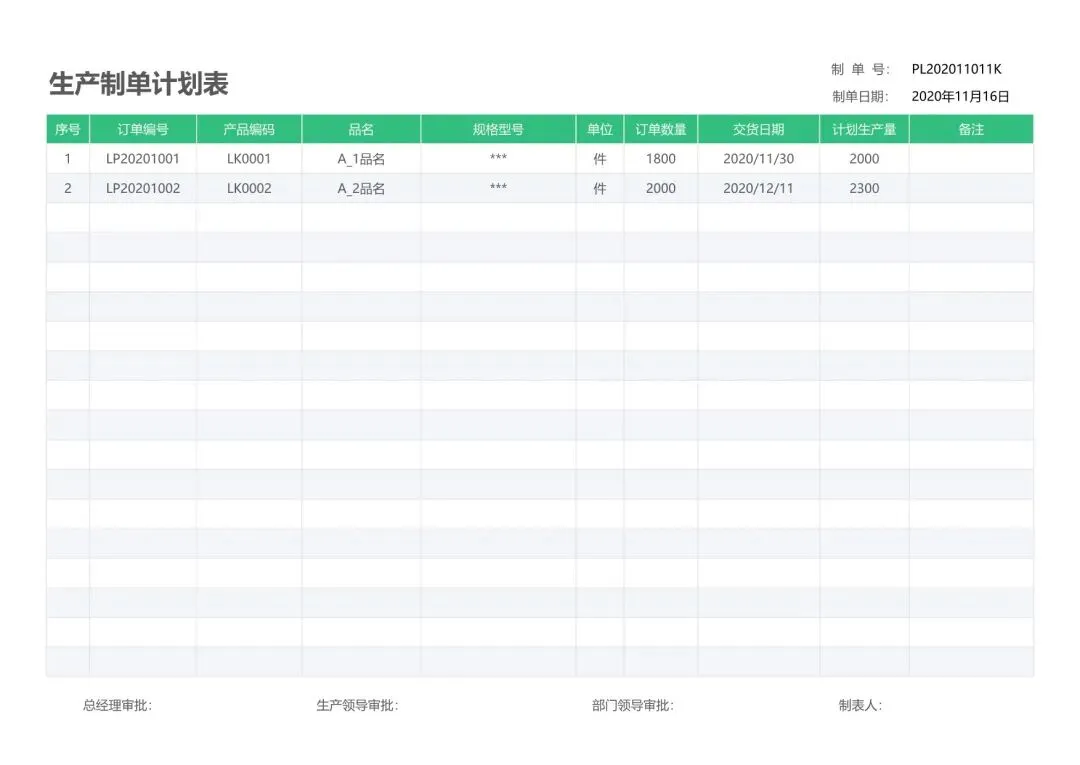Image resolution: width=1080 pixels, height=765 pixels.
Task: Click the title 生产制单计划表
Action: tap(138, 84)
